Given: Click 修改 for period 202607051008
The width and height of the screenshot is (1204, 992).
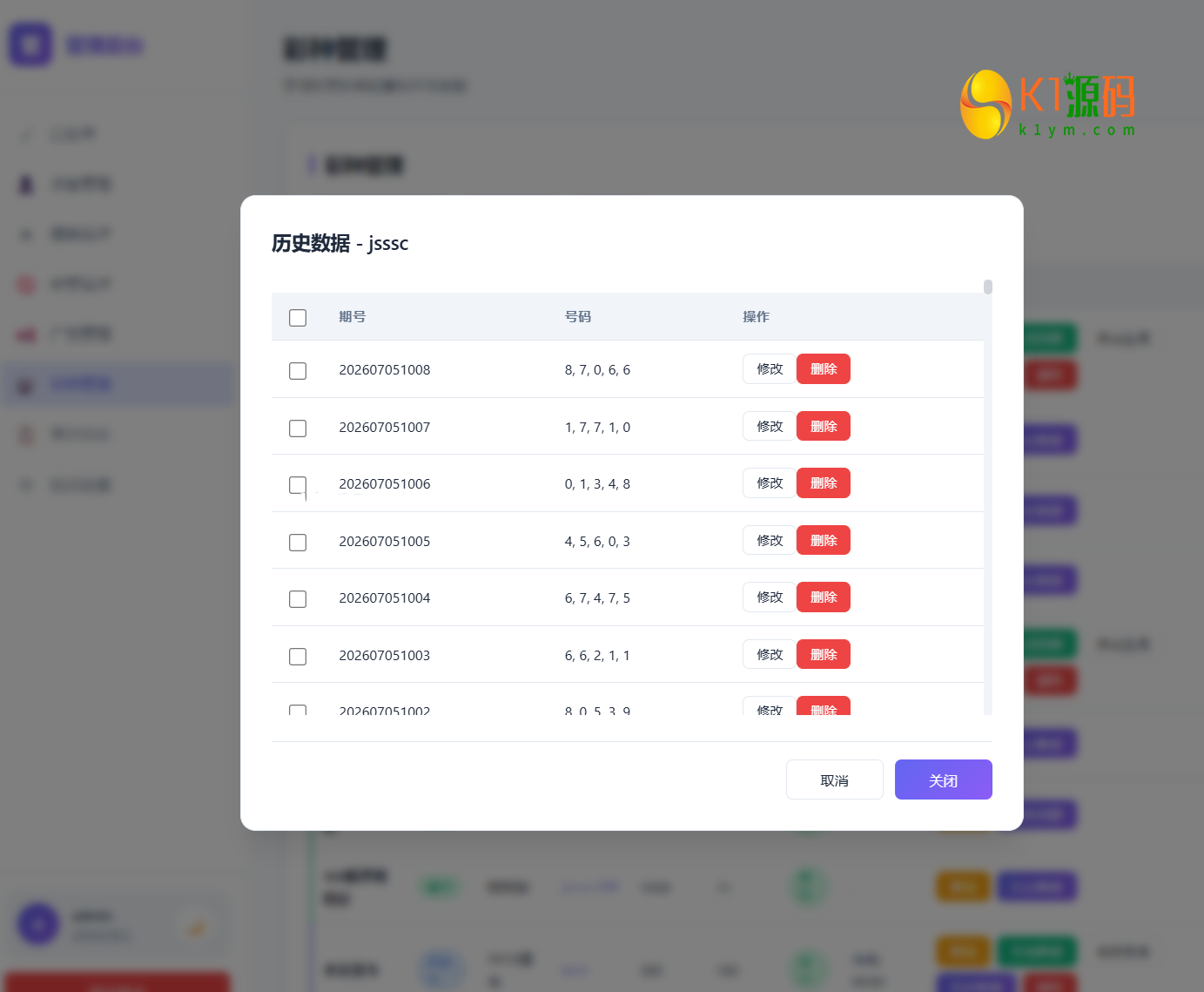Looking at the screenshot, I should click(770, 369).
